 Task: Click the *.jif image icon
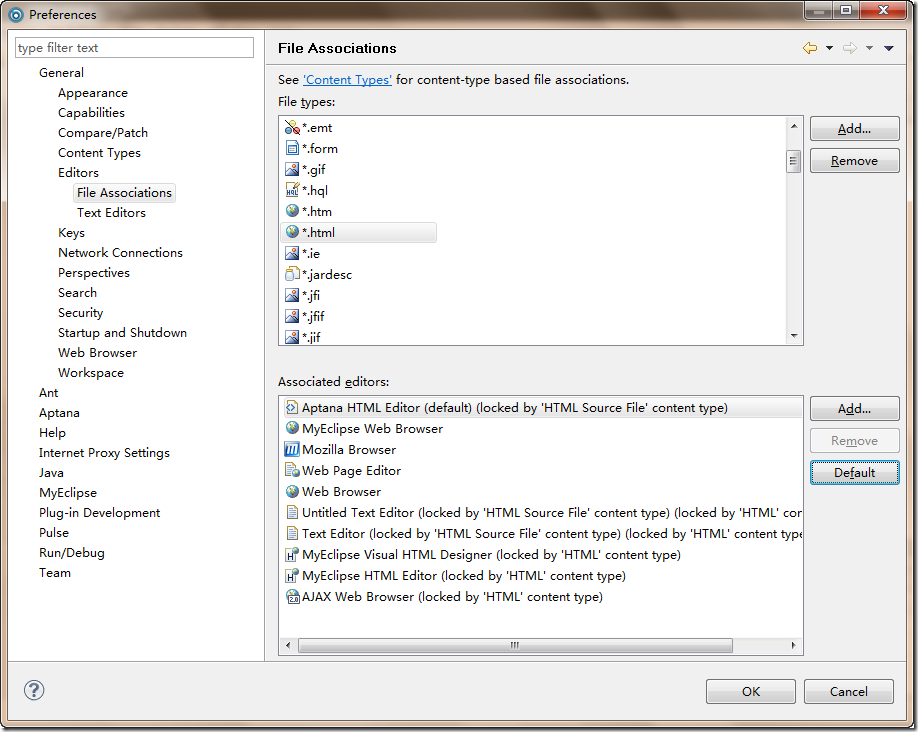pos(292,337)
